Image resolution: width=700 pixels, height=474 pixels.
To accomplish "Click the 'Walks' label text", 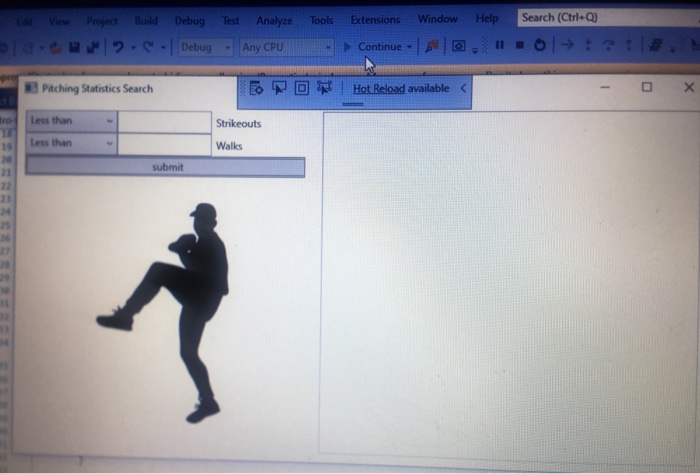I will pos(229,146).
